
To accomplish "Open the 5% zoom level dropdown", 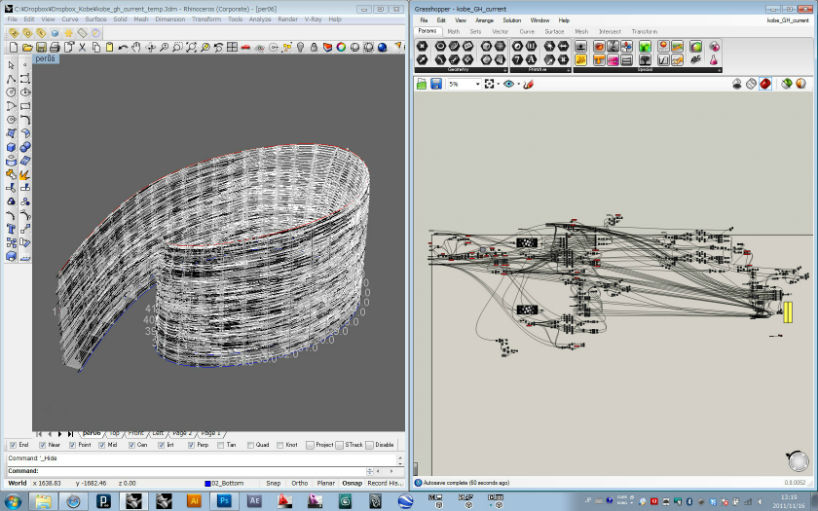I will pos(477,85).
